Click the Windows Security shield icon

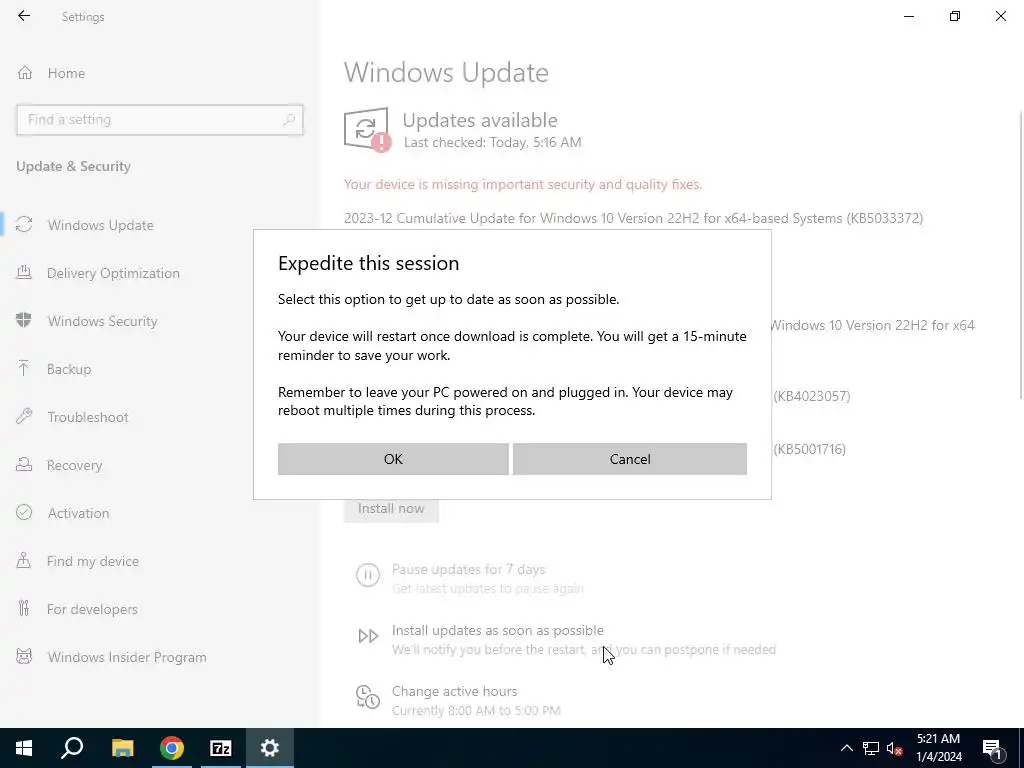pos(24,321)
